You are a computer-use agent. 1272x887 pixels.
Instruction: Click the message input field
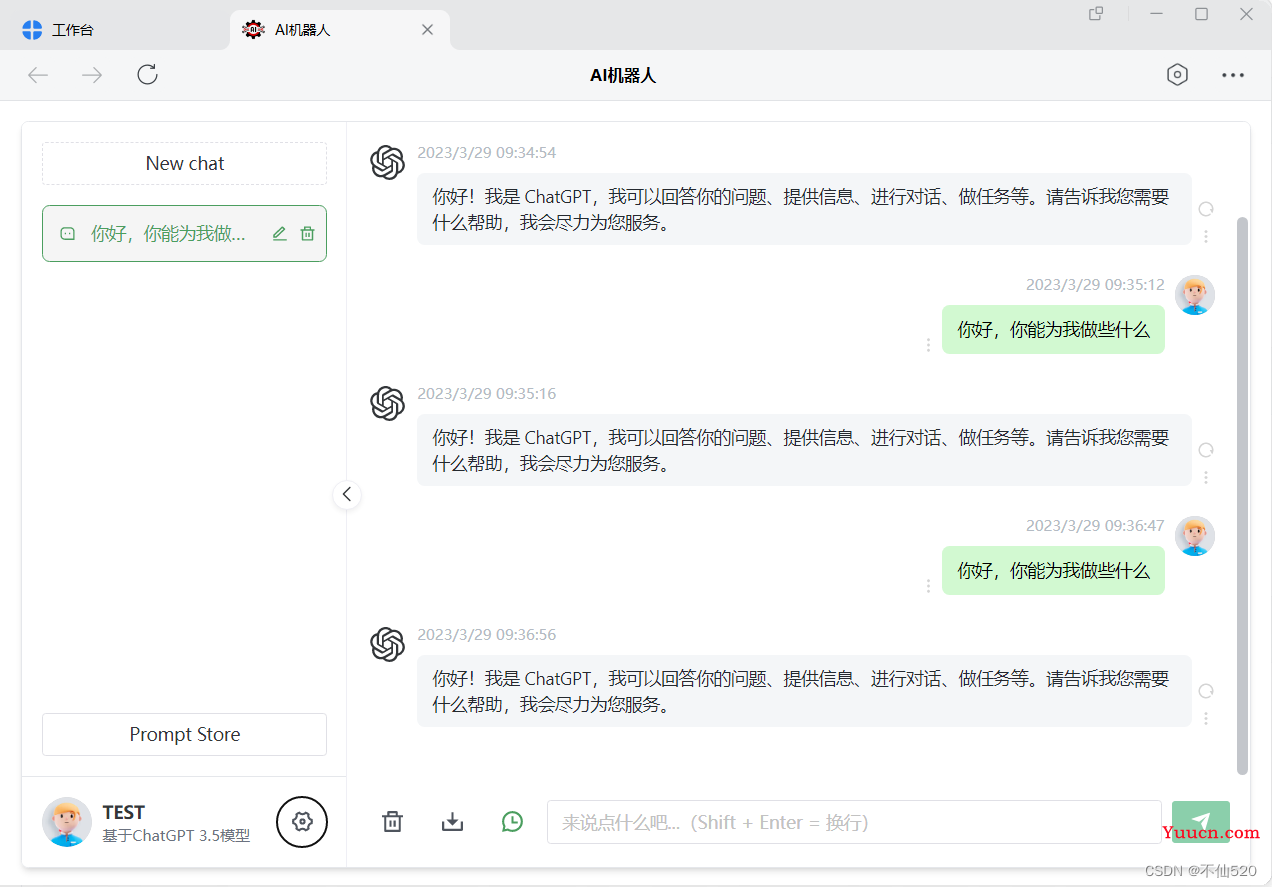[x=854, y=822]
